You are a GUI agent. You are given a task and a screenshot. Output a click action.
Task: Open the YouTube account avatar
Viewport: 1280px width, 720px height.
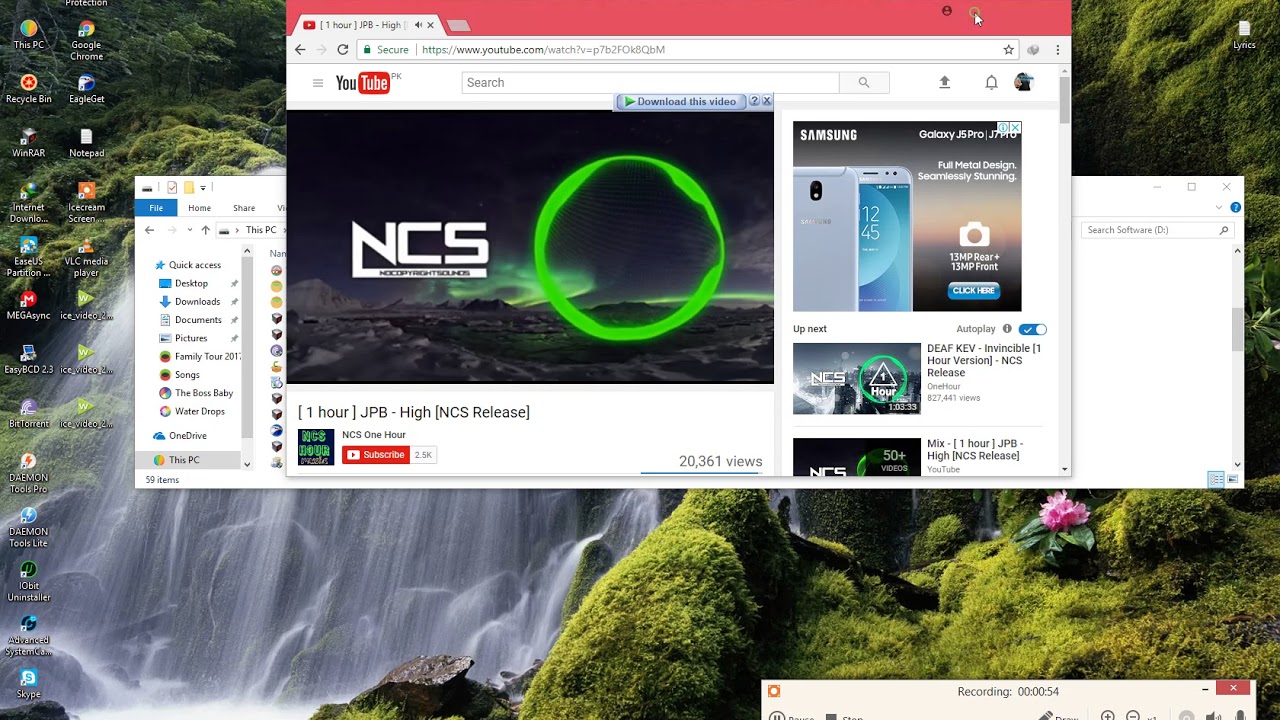[1023, 82]
